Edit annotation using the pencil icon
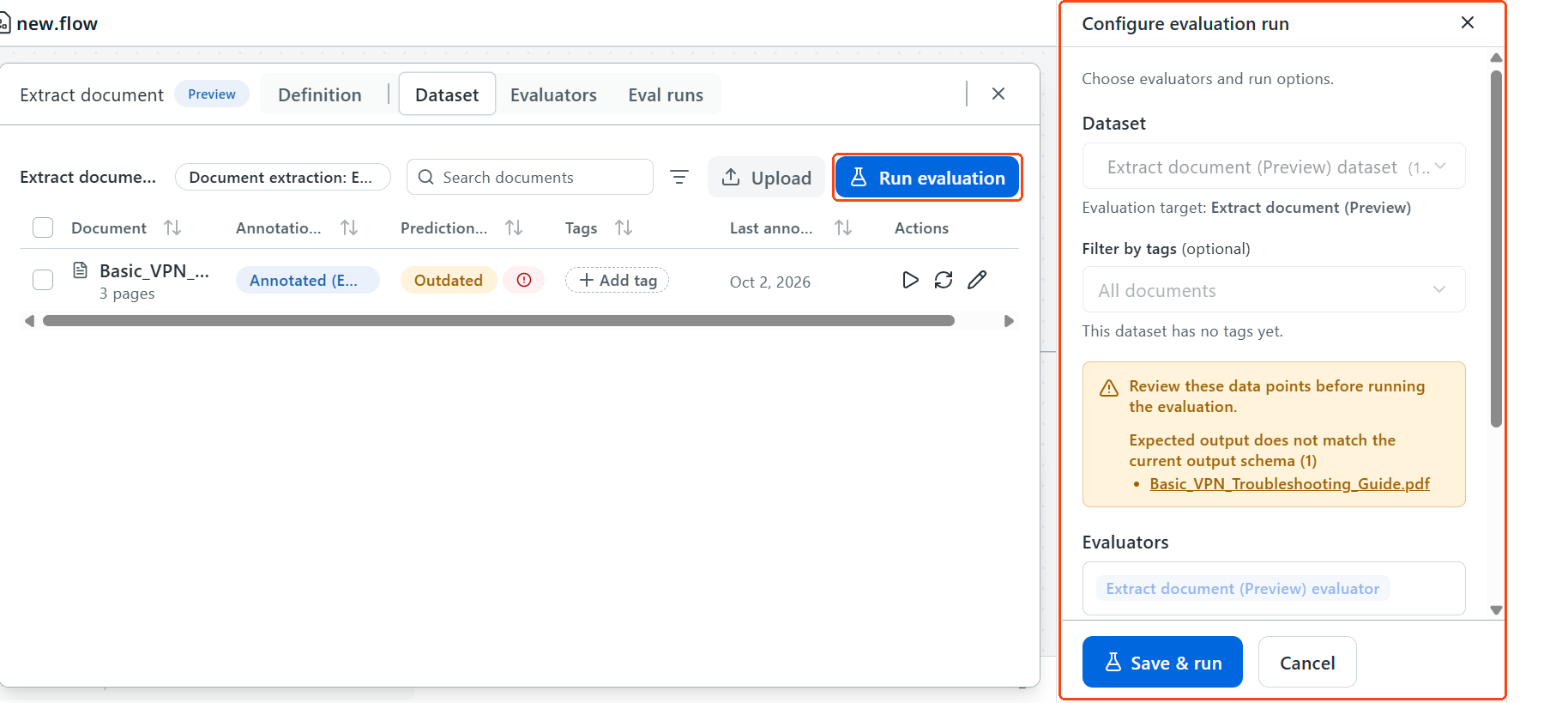This screenshot has width=1568, height=703. click(977, 280)
